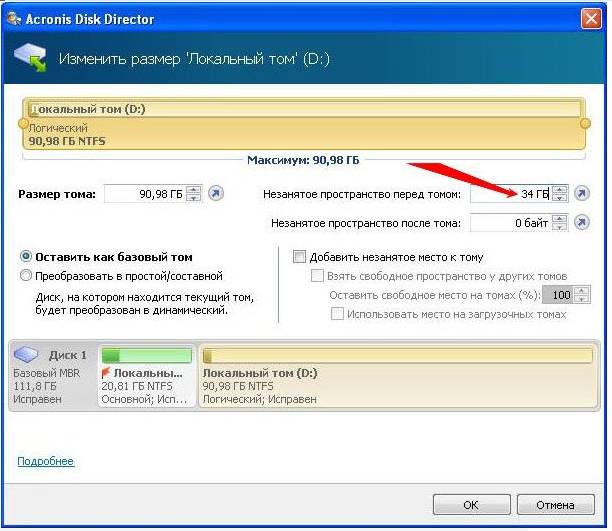
Task: Click the right handle of the volume size slider
Action: [586, 123]
